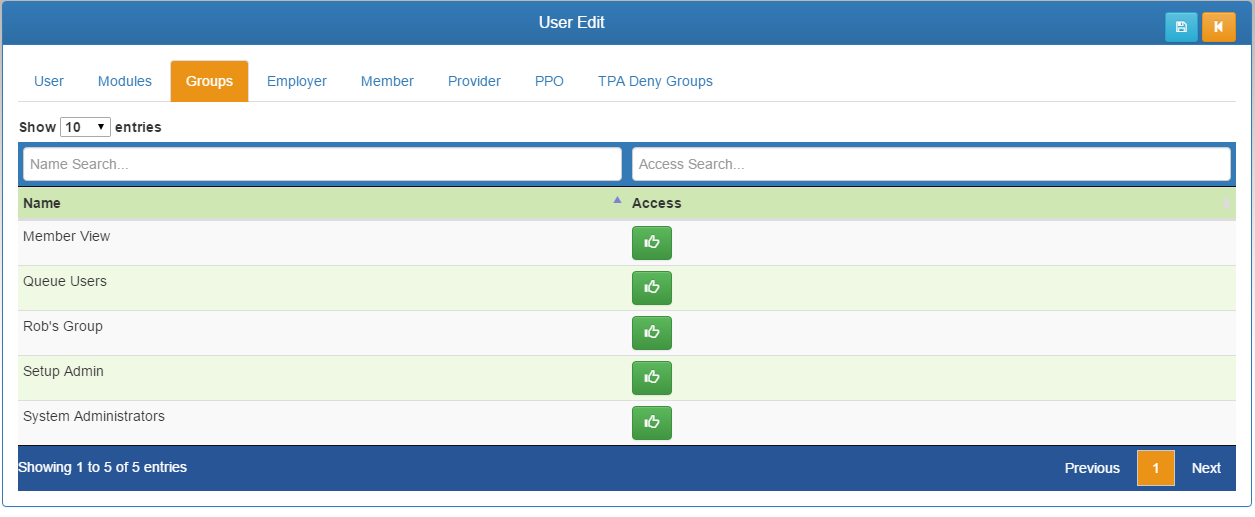Image resolution: width=1255 pixels, height=517 pixels.
Task: Toggle access thumbs-up for Setup Admin
Action: (x=651, y=378)
